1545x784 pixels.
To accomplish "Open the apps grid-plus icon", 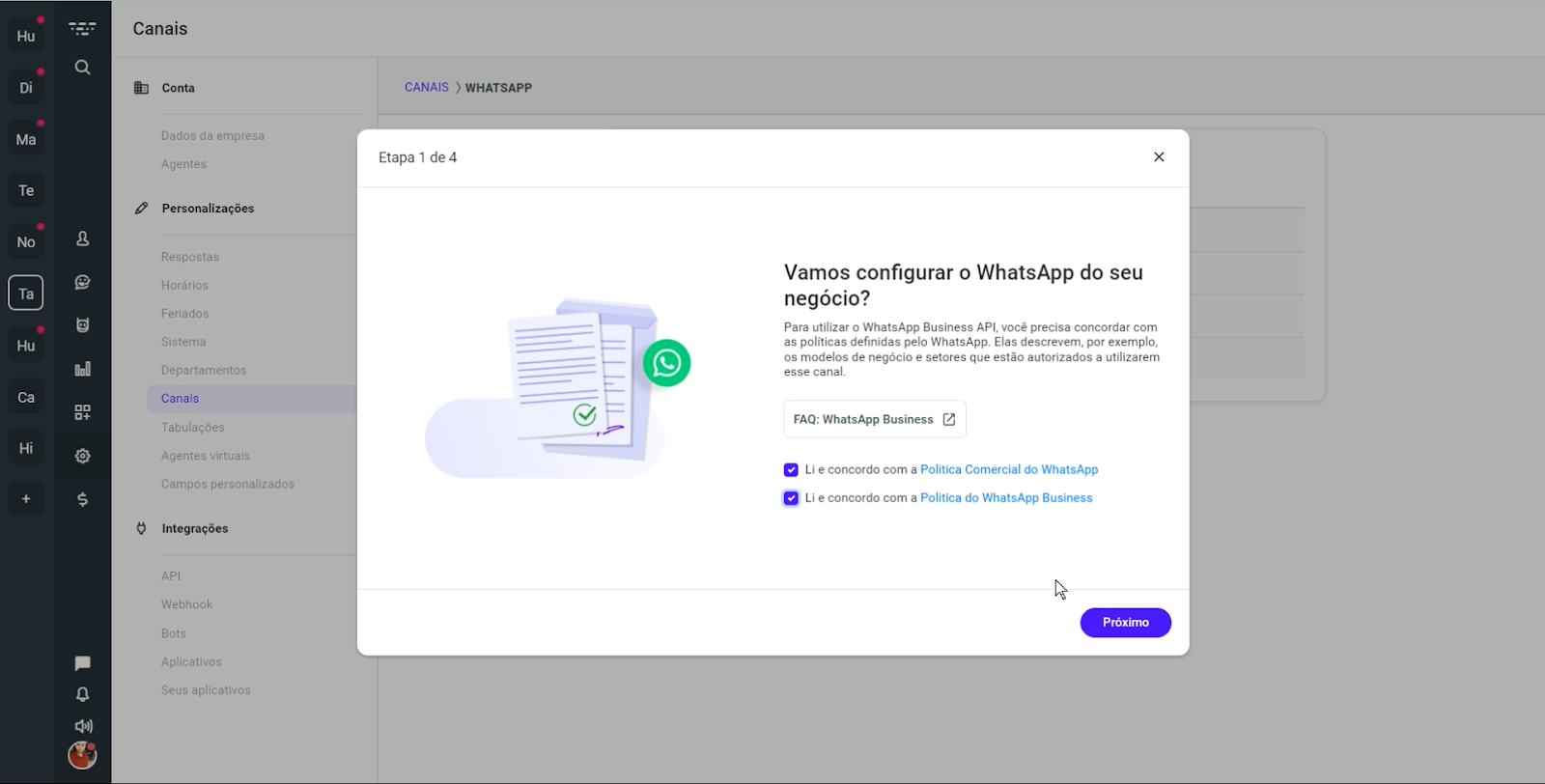I will pyautogui.click(x=83, y=412).
